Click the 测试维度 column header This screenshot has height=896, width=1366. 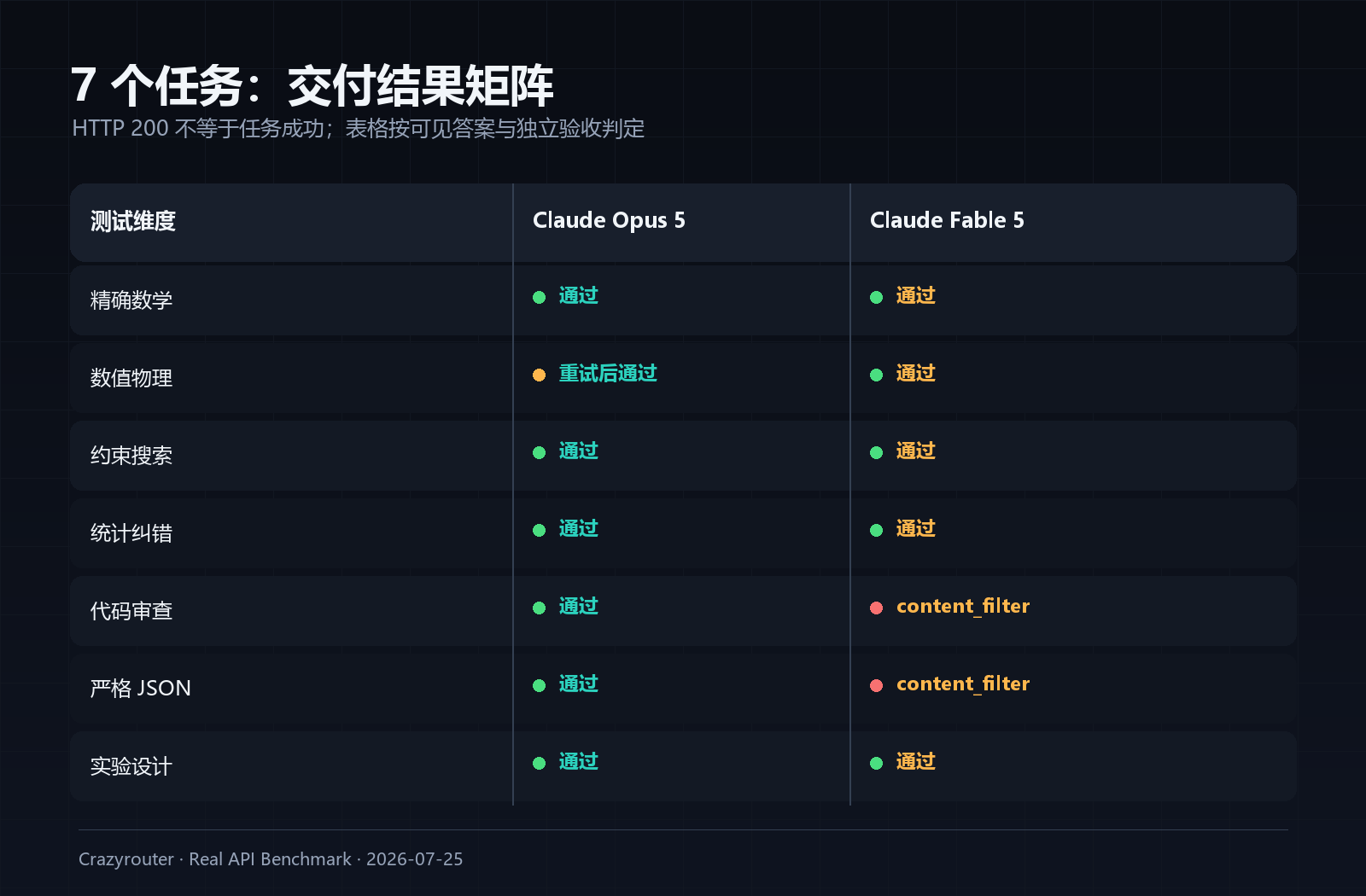[133, 221]
